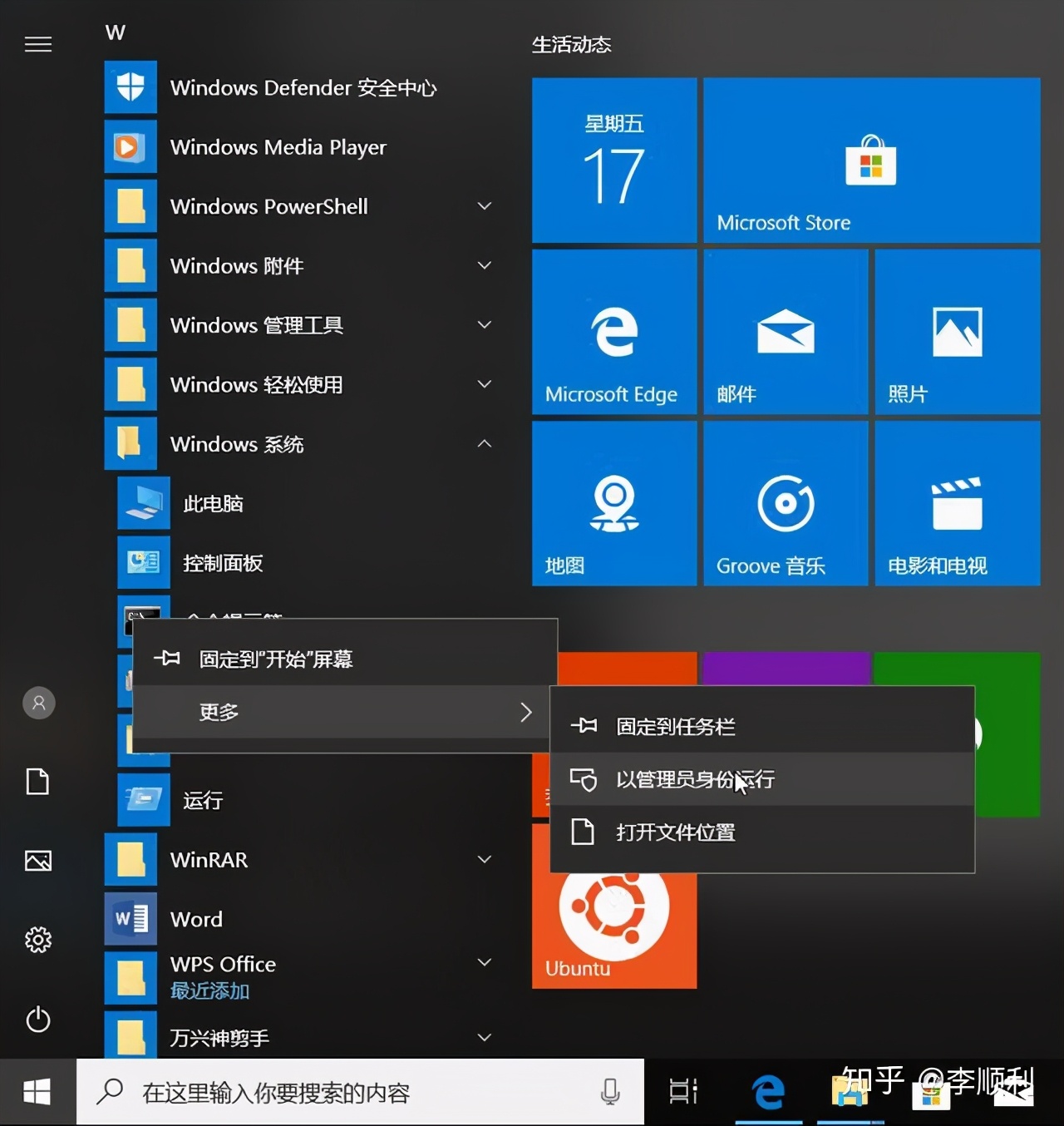Open the 地图 maps tile
Image resolution: width=1064 pixels, height=1126 pixels.
pos(614,504)
